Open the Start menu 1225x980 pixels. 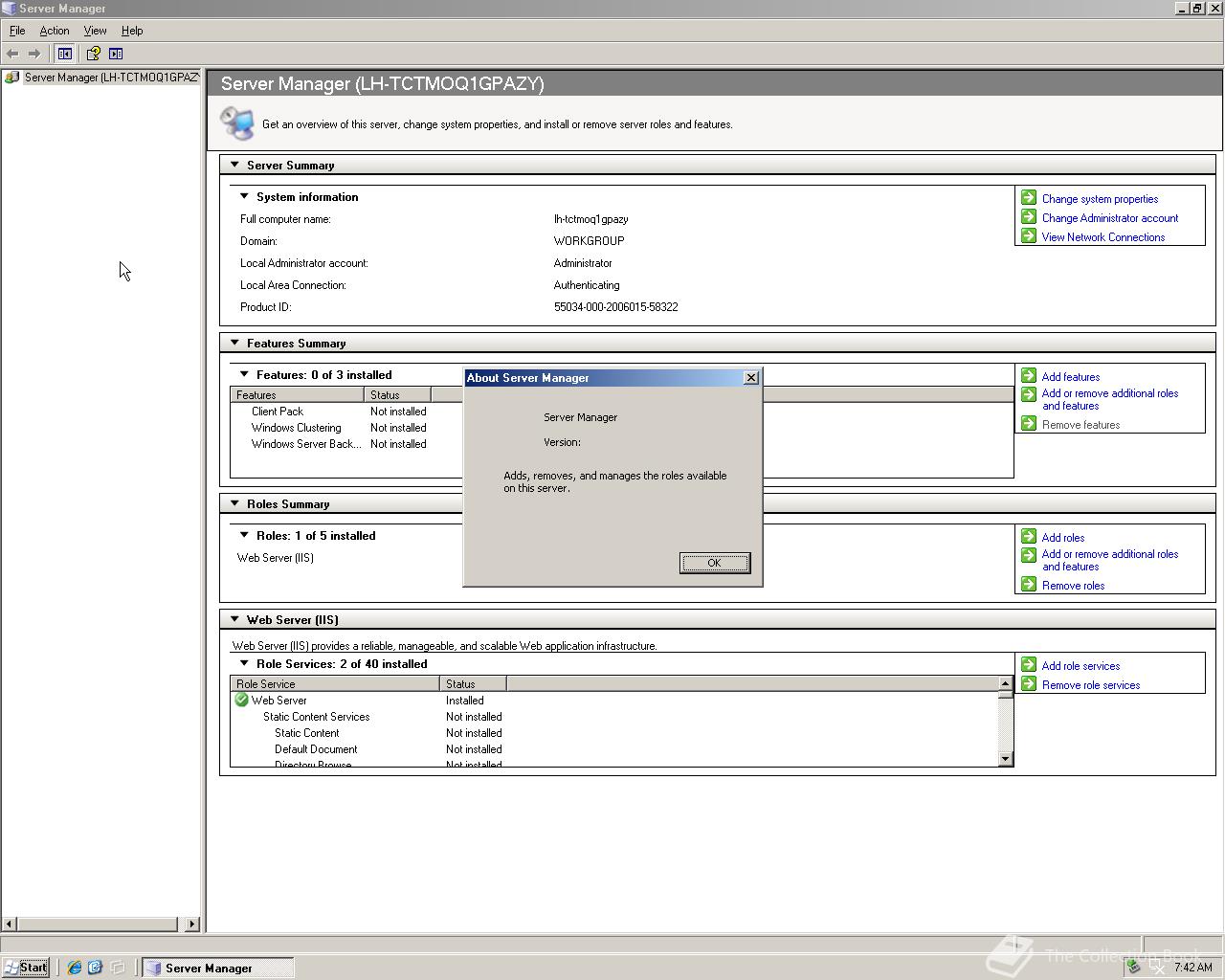pos(26,968)
